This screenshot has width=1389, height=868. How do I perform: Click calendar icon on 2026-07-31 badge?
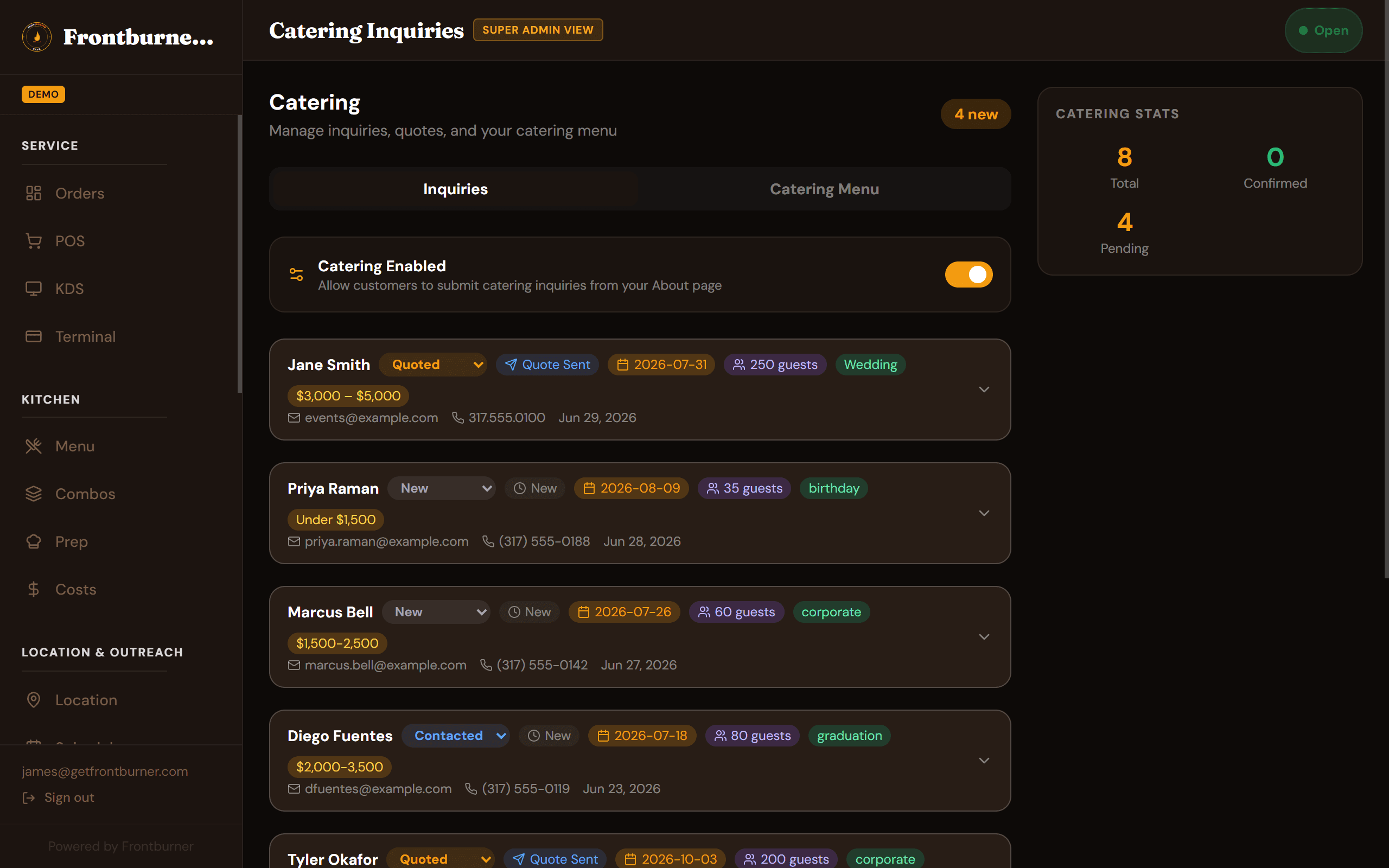(x=623, y=365)
